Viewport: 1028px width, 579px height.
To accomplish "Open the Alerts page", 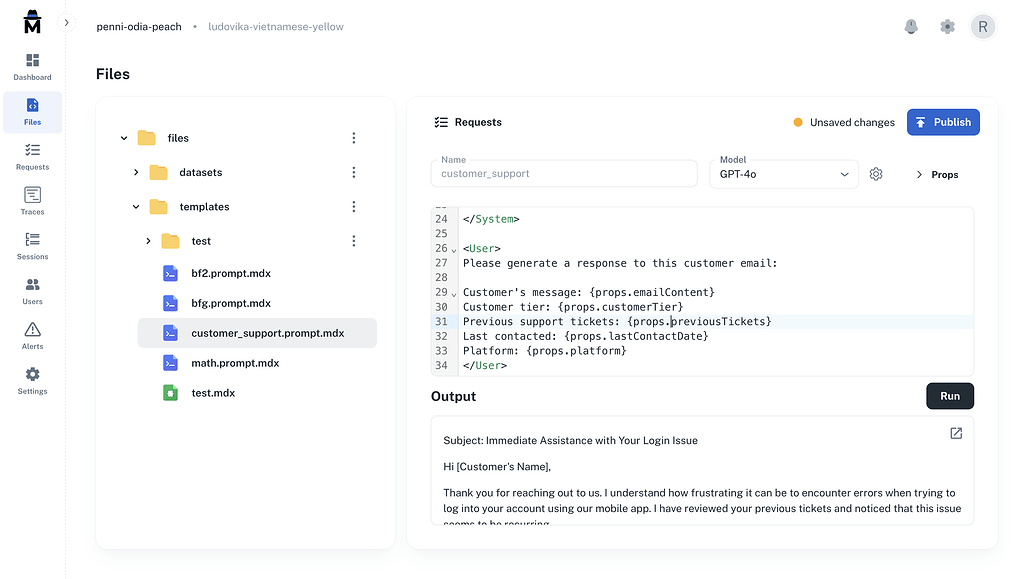I will (x=32, y=336).
